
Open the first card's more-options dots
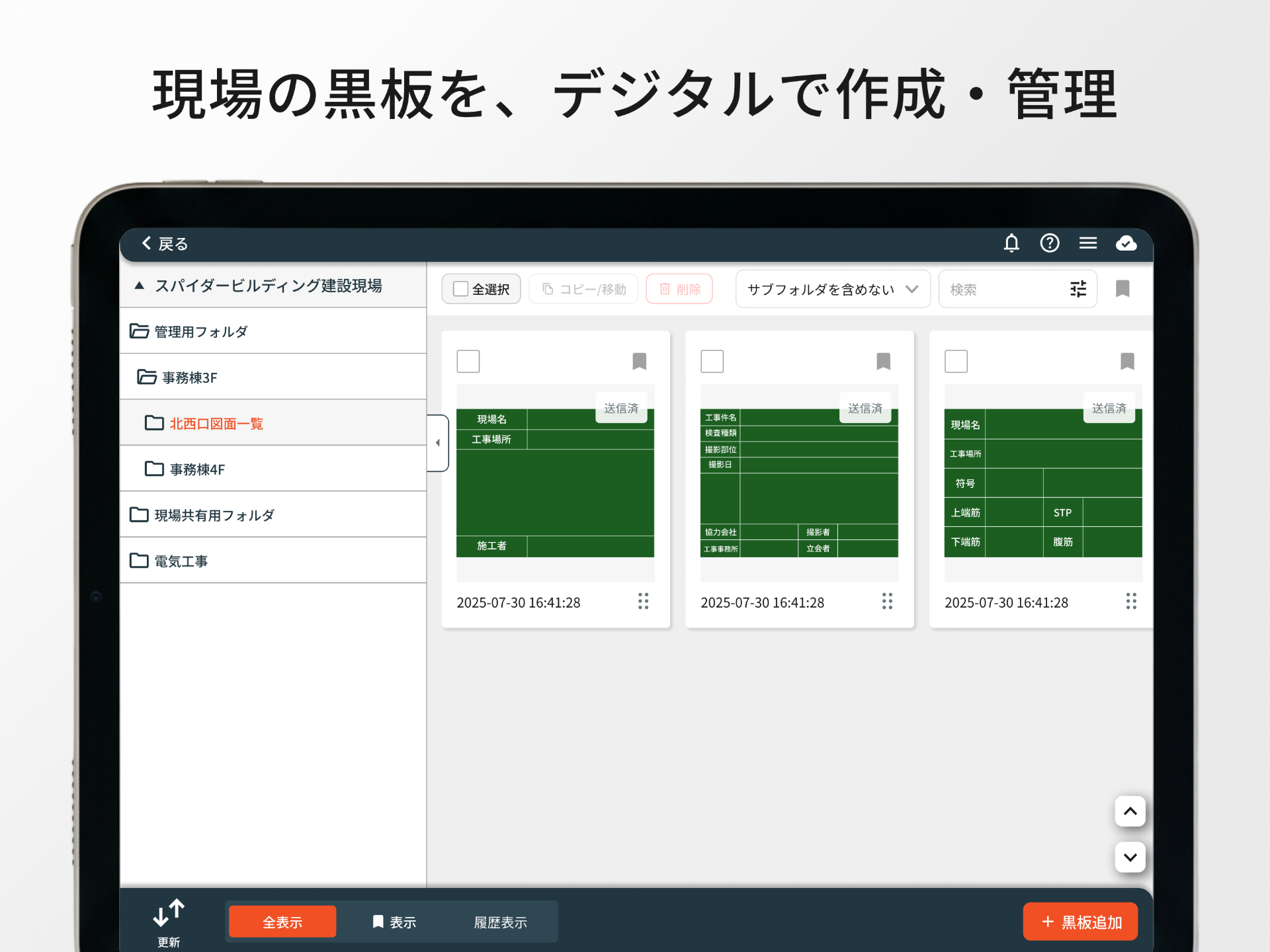tap(643, 601)
